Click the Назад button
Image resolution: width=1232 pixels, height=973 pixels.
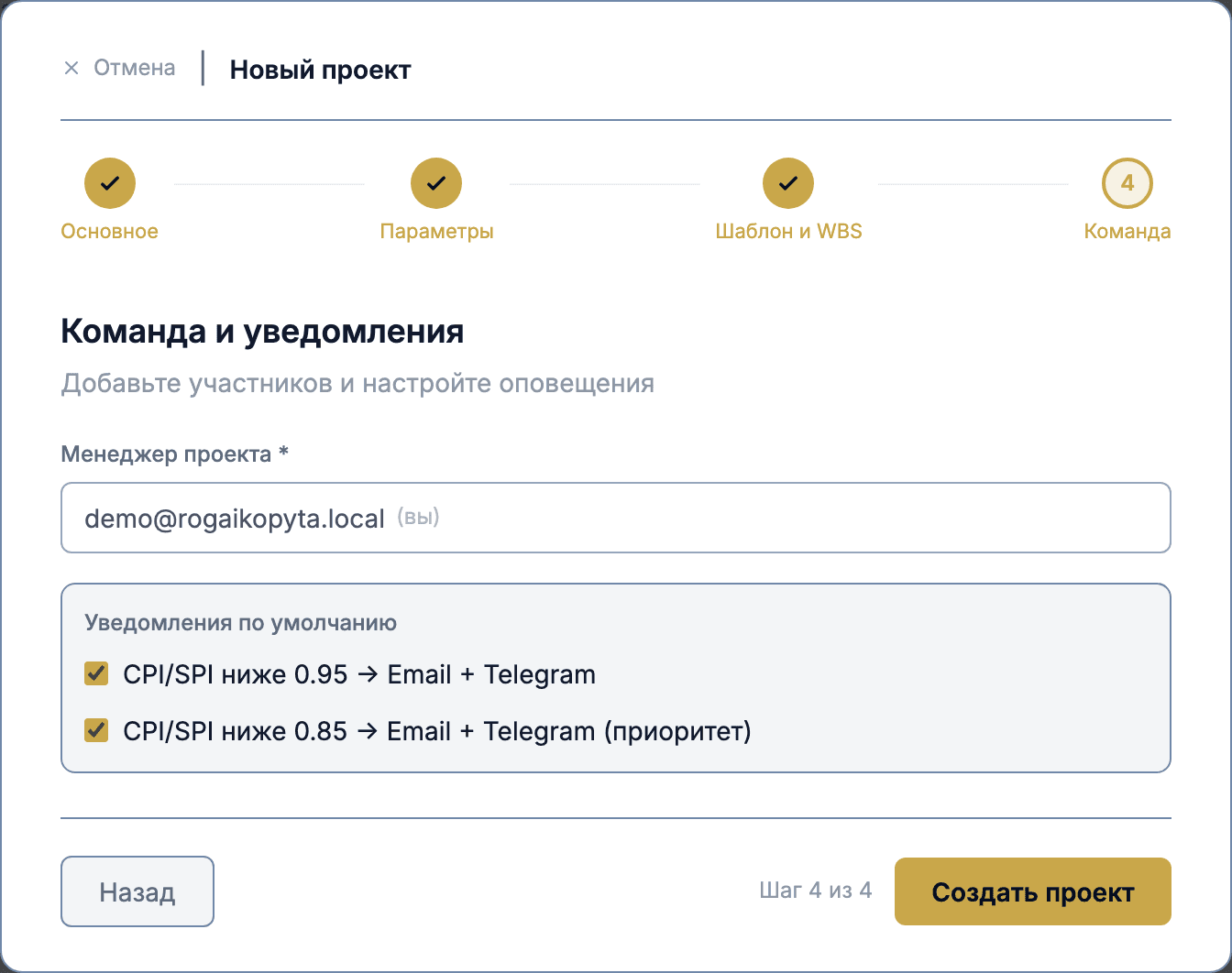pyautogui.click(x=137, y=891)
